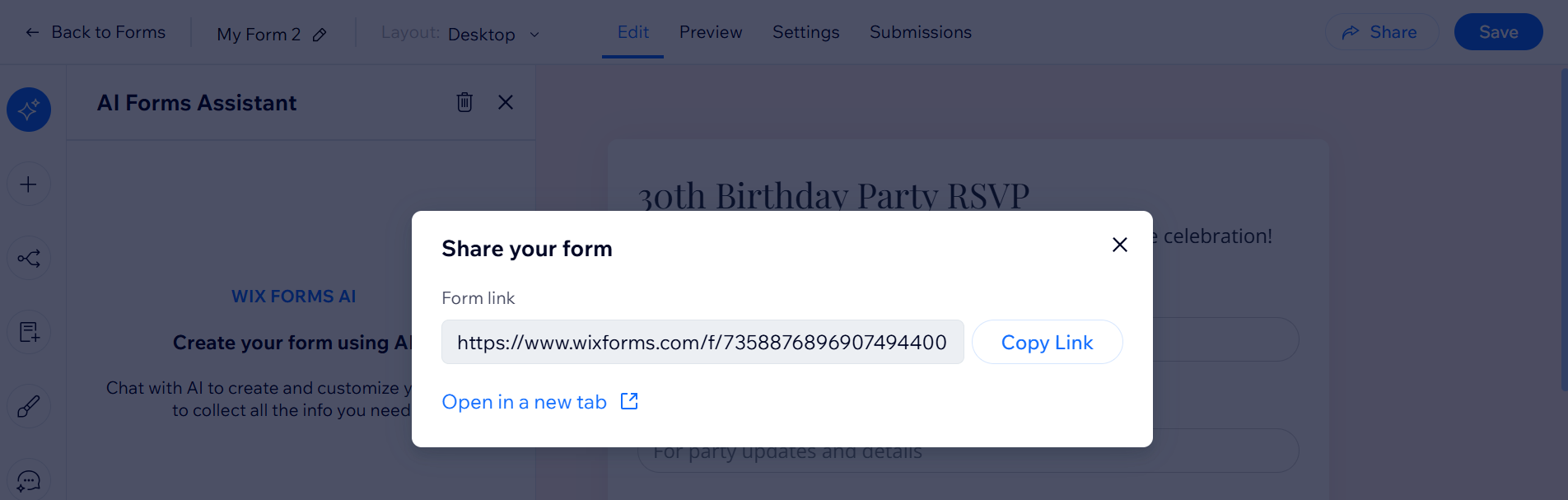Go to the Submissions tab
1568x500 pixels.
[920, 32]
